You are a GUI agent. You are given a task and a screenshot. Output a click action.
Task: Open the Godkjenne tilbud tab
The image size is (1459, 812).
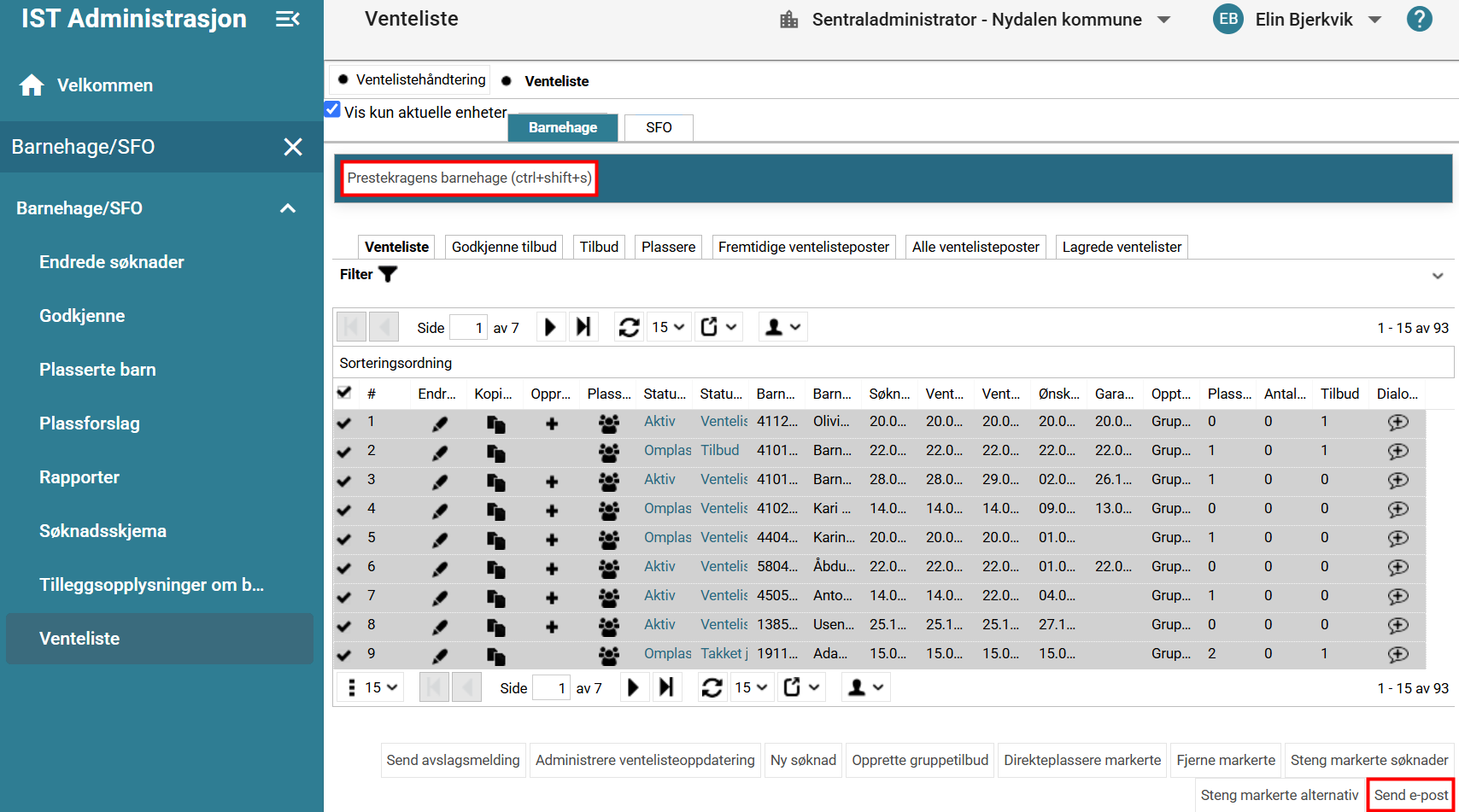[x=504, y=247]
